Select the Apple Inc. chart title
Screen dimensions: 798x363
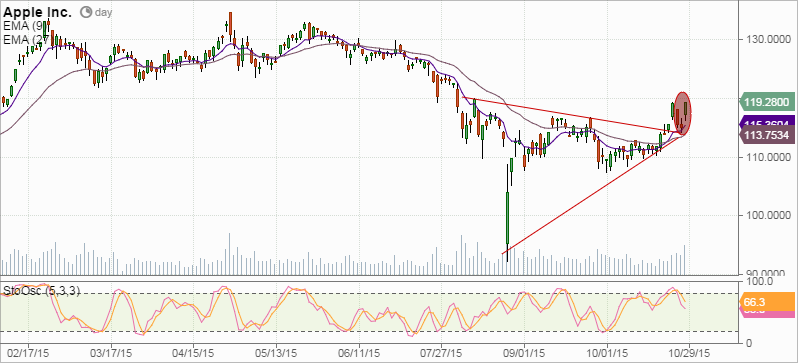click(x=37, y=12)
